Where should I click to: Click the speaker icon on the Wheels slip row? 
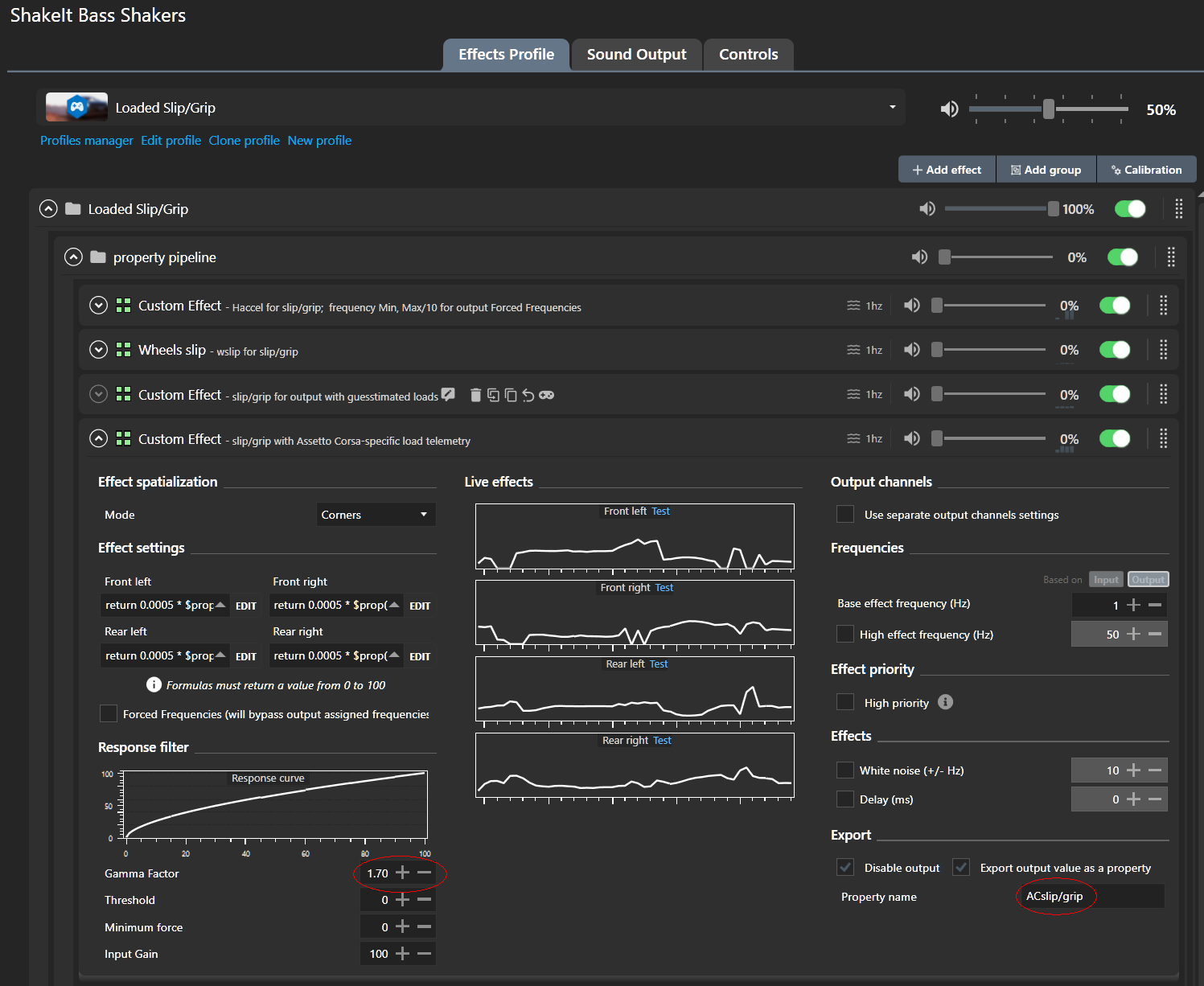pos(911,350)
